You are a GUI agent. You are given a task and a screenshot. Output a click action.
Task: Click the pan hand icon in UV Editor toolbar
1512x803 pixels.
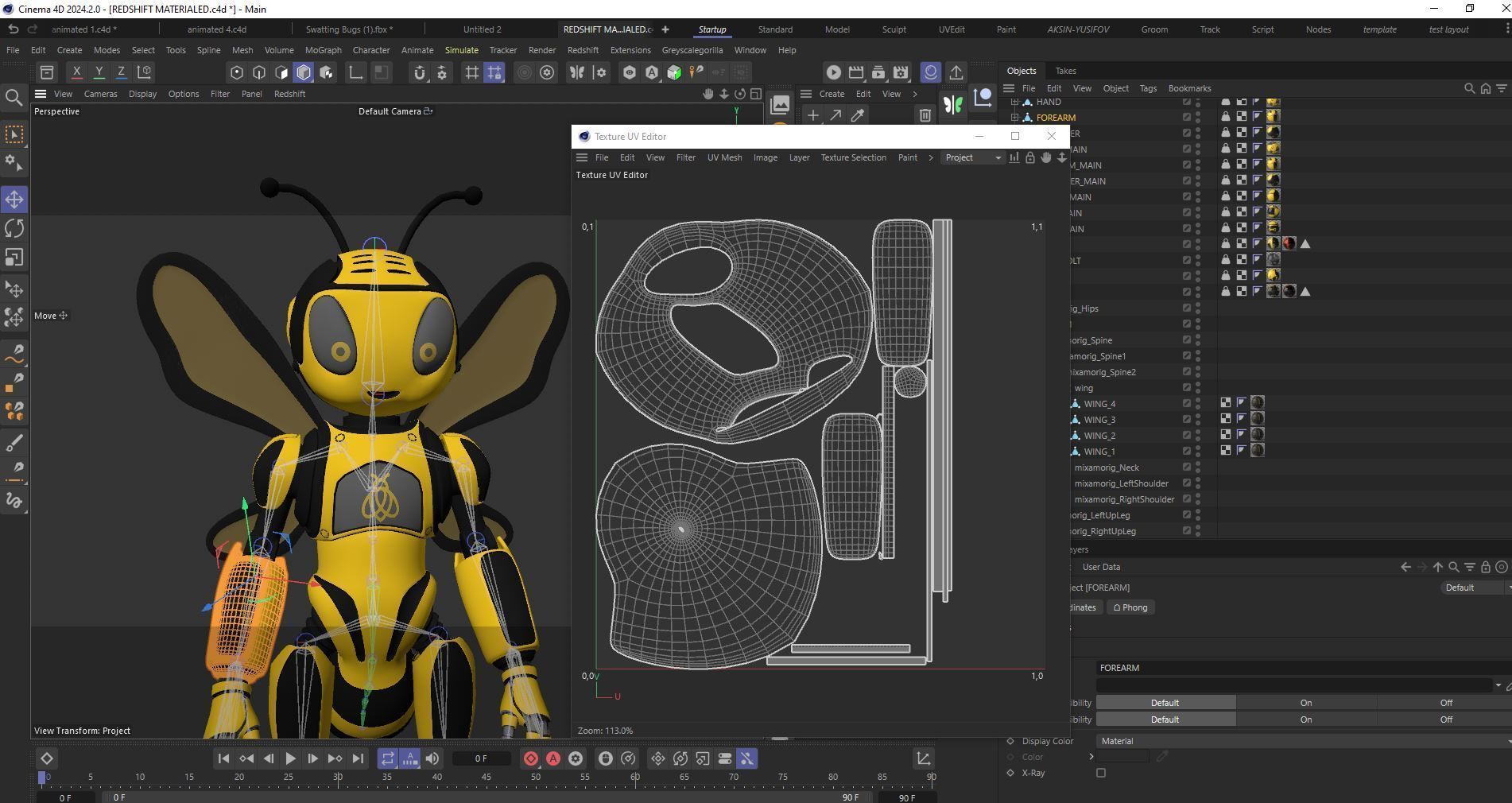click(x=1046, y=157)
